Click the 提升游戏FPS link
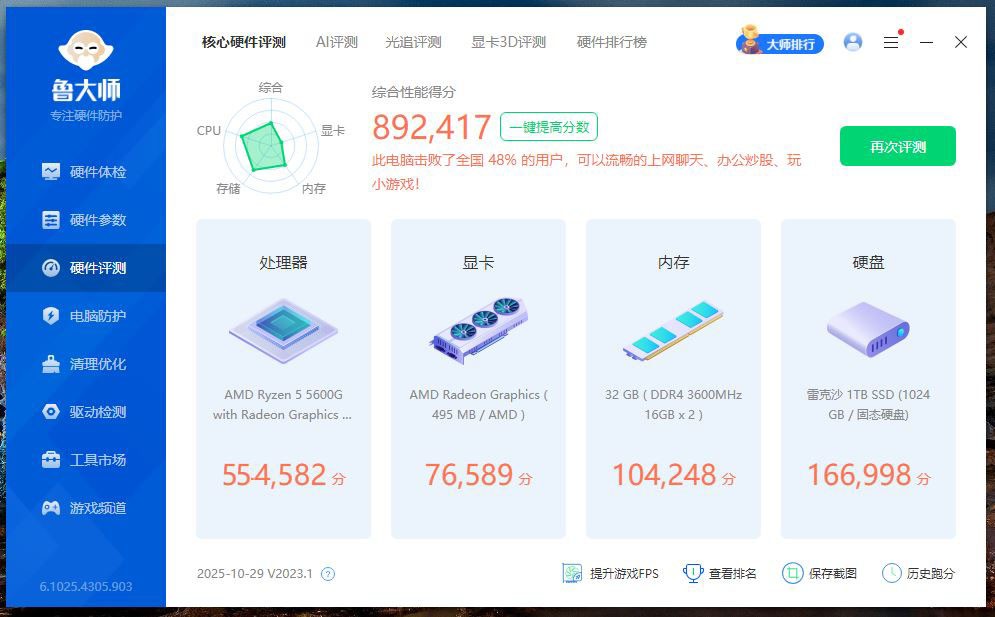The height and width of the screenshot is (617, 995). [610, 574]
